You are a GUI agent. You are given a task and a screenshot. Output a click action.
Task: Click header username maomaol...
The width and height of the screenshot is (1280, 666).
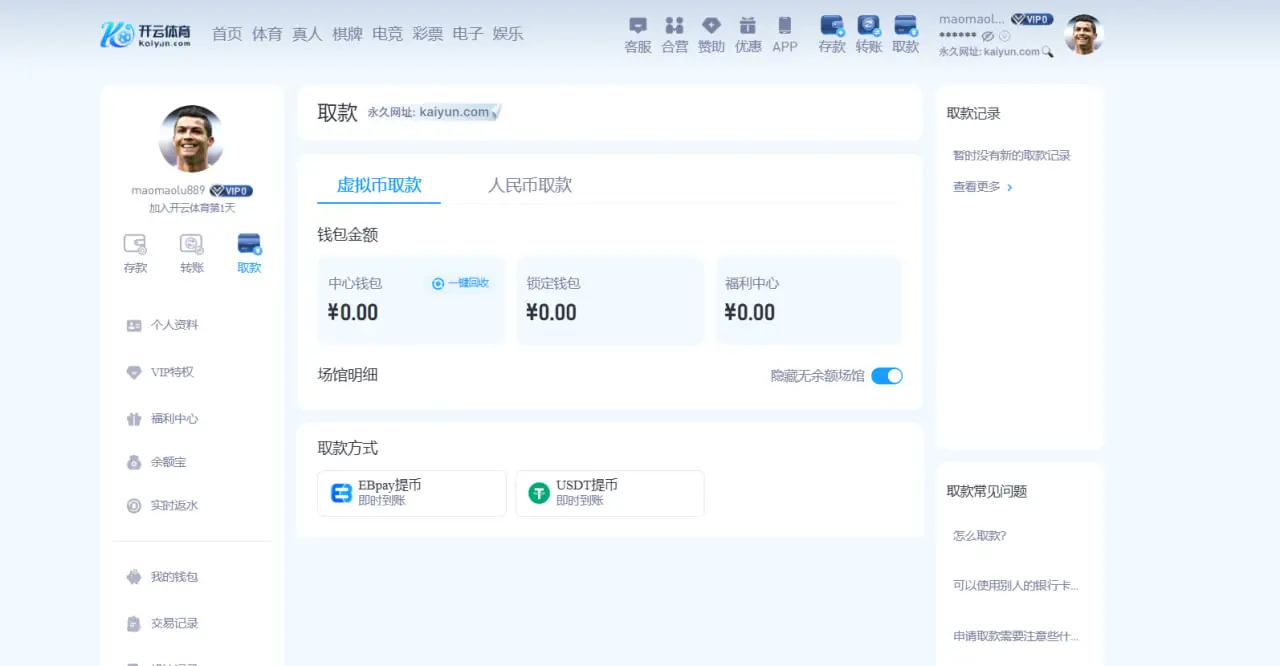[972, 19]
